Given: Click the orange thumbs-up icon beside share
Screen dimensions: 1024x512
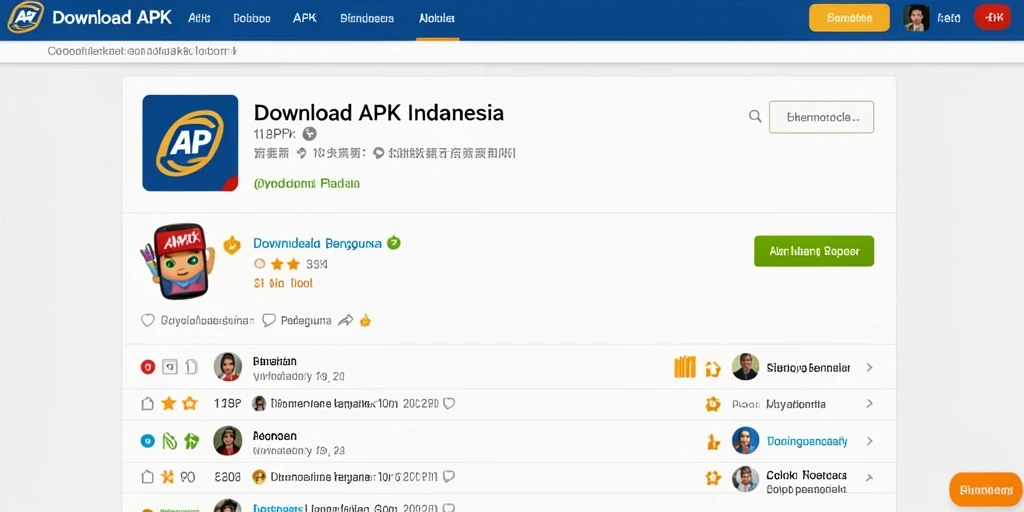Looking at the screenshot, I should [366, 320].
